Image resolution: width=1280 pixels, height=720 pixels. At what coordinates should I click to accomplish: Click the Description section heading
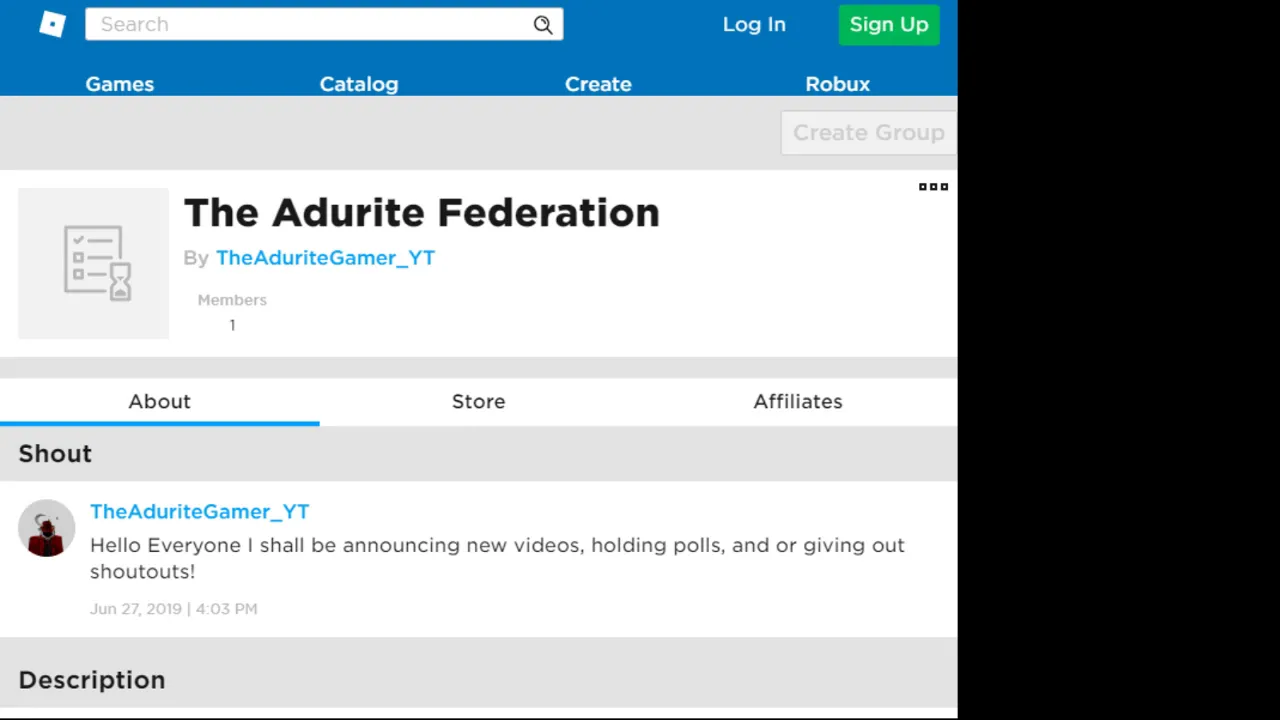(92, 680)
